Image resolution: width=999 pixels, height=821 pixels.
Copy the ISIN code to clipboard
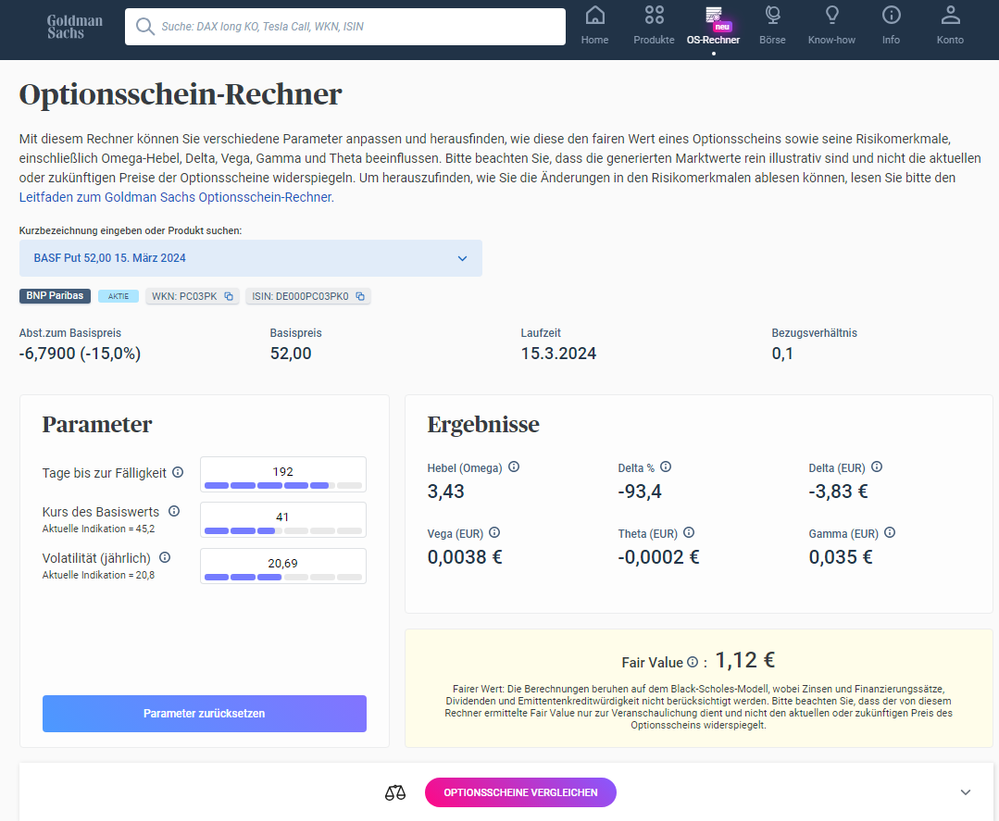[x=360, y=296]
